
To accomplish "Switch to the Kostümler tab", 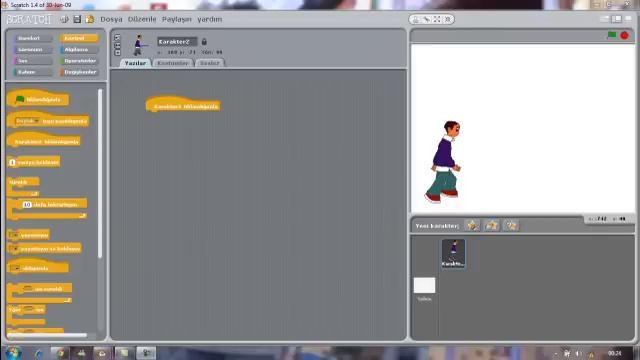I will 173,63.
